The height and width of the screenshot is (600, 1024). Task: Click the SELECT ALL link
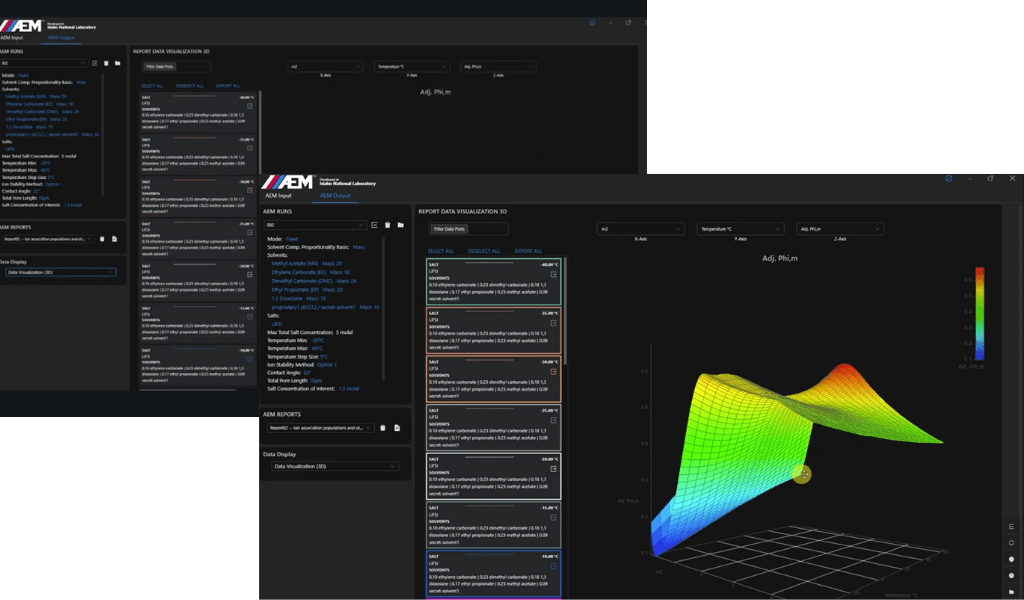coord(441,251)
